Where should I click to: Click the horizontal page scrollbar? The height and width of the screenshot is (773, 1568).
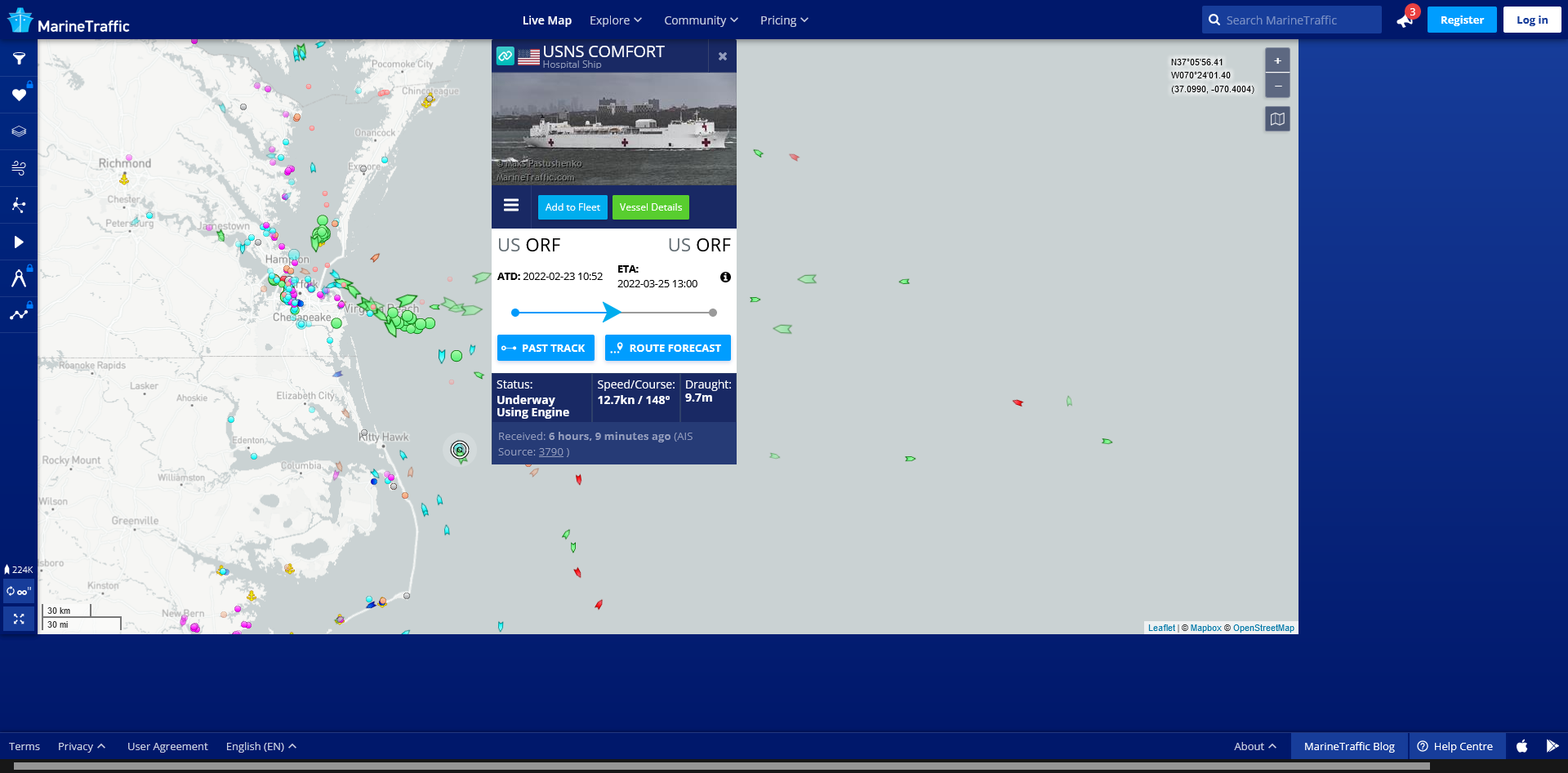click(x=722, y=766)
